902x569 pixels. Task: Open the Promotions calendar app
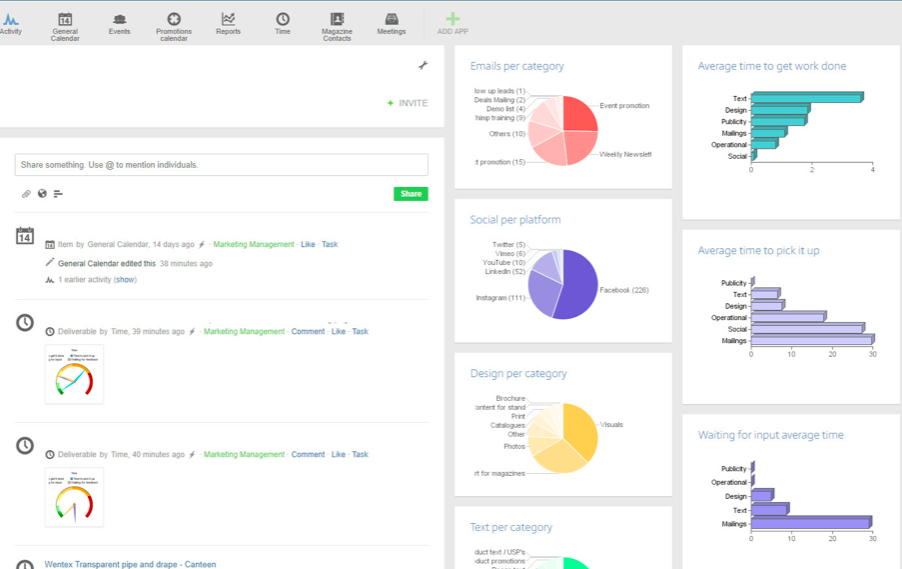174,27
